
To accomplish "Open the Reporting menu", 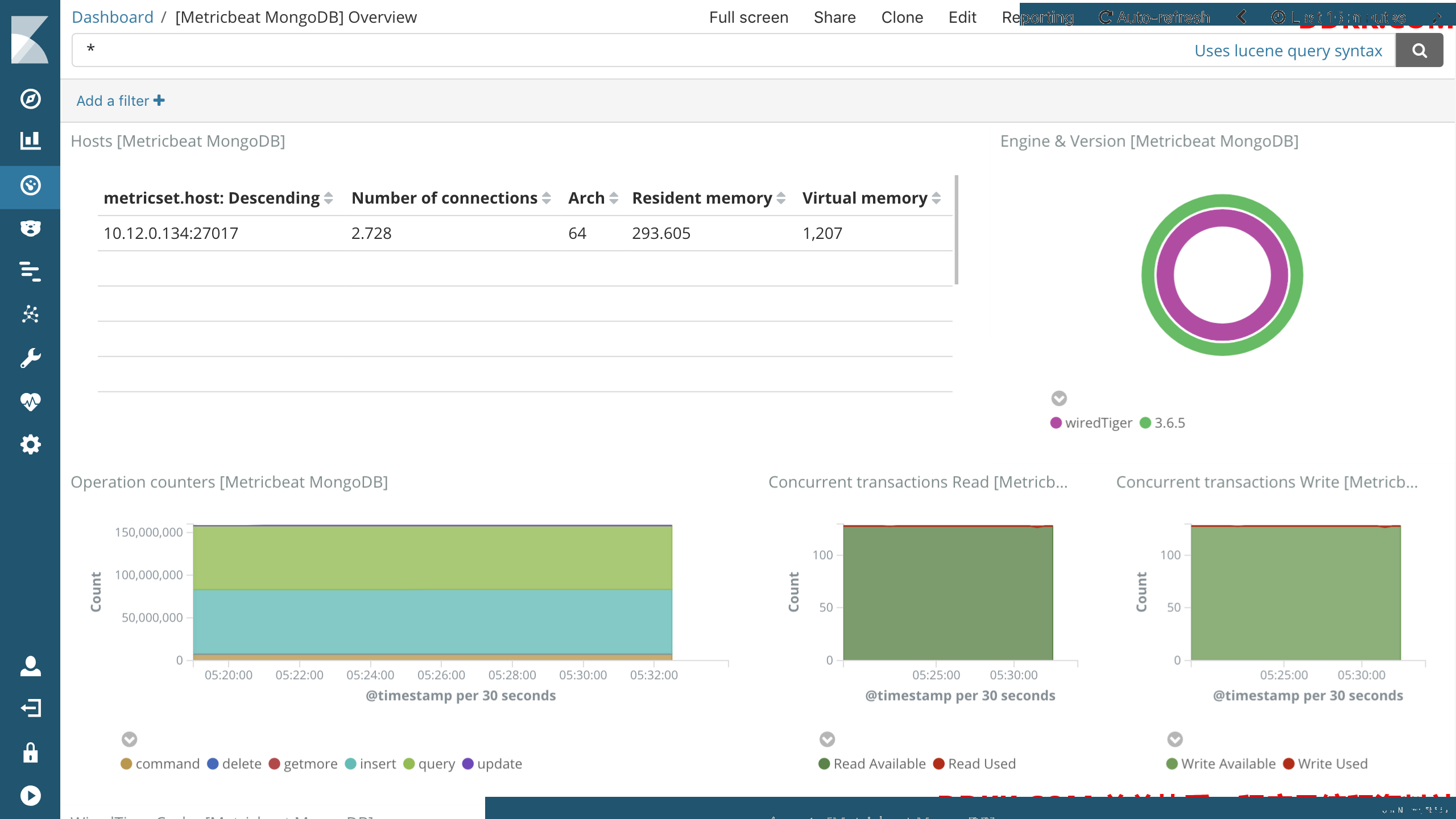I will 1038,17.
